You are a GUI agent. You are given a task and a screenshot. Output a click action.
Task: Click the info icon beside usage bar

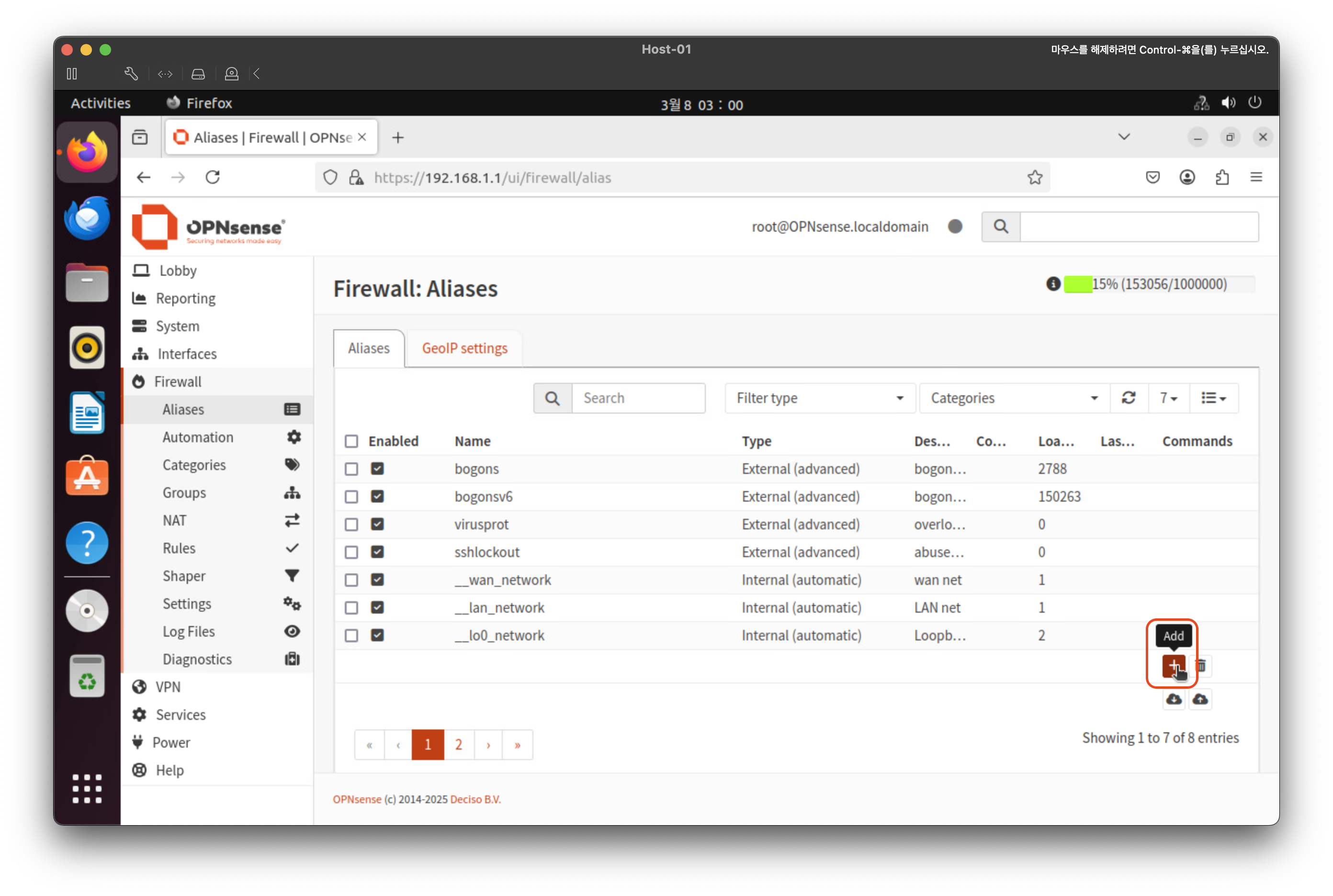(1053, 284)
